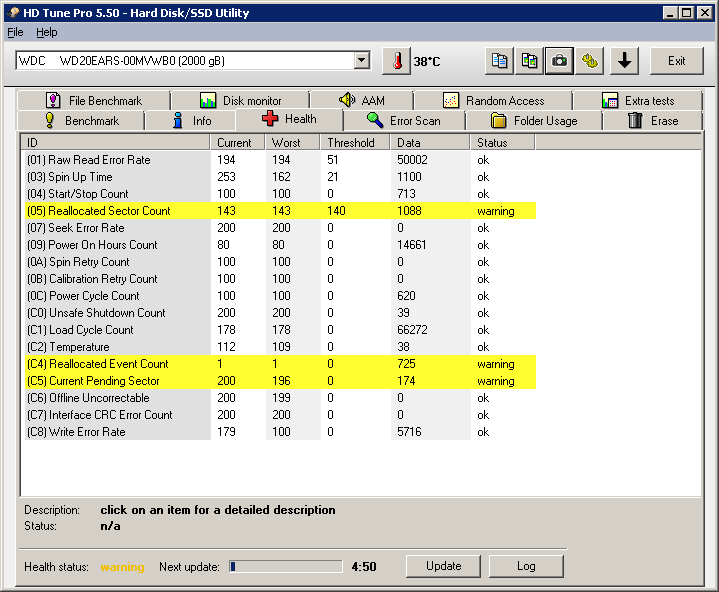Image resolution: width=719 pixels, height=592 pixels.
Task: Select the (09) Power On Hours Count row
Action: coord(280,244)
